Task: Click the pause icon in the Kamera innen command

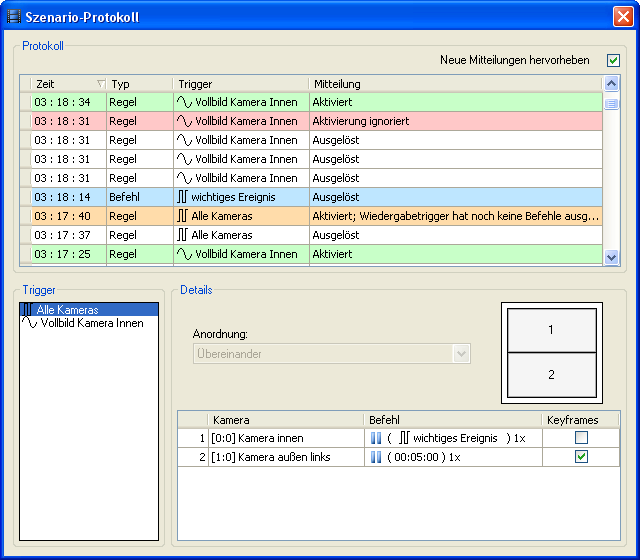Action: [376, 438]
